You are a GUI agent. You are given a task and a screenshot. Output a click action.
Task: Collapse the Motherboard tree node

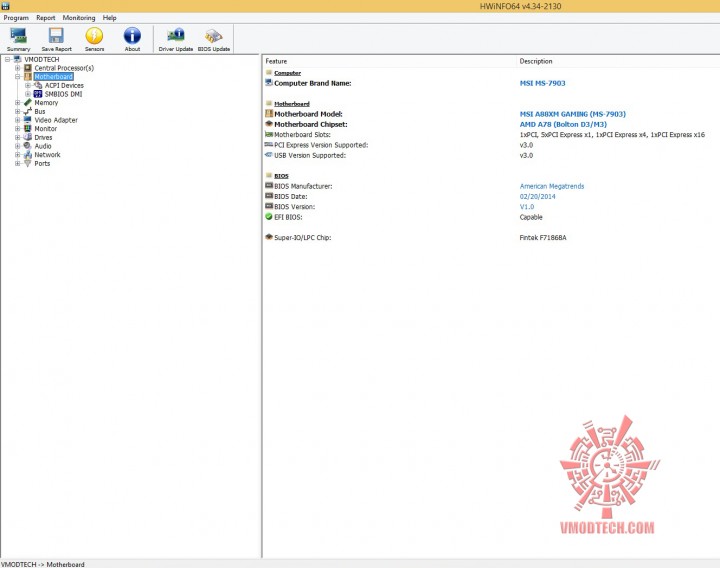17,77
